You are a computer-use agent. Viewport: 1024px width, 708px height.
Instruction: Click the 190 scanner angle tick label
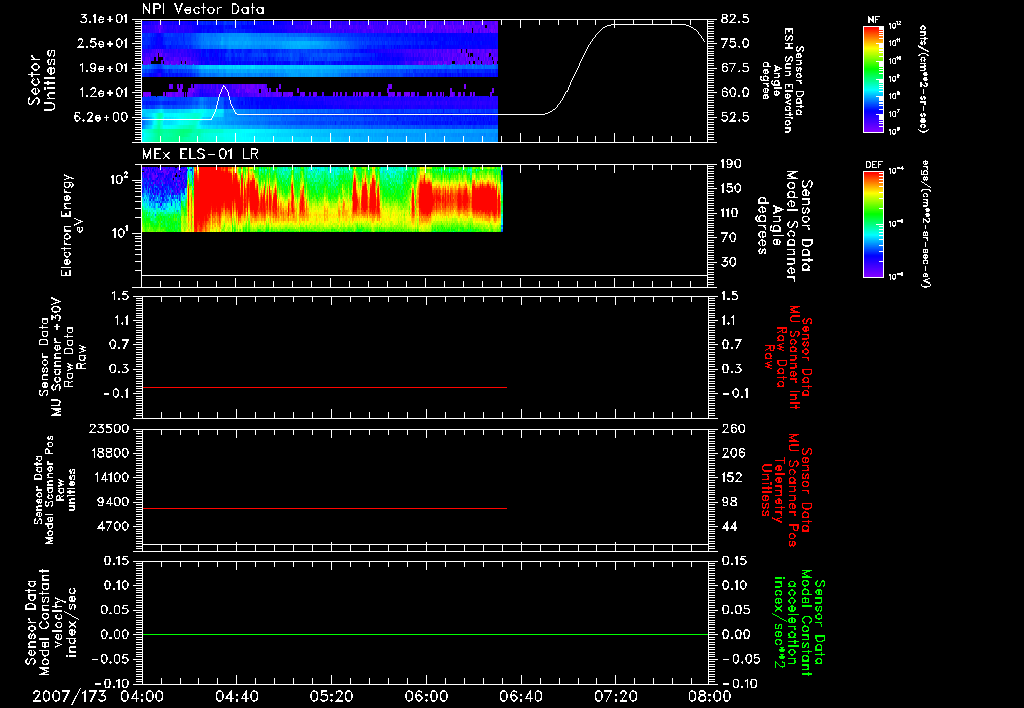733,164
